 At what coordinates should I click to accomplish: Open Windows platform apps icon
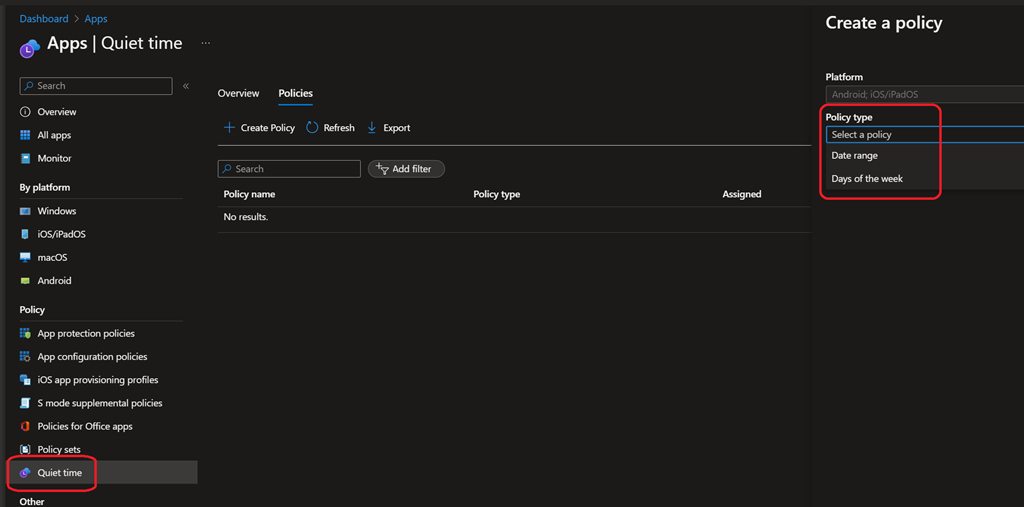26,211
